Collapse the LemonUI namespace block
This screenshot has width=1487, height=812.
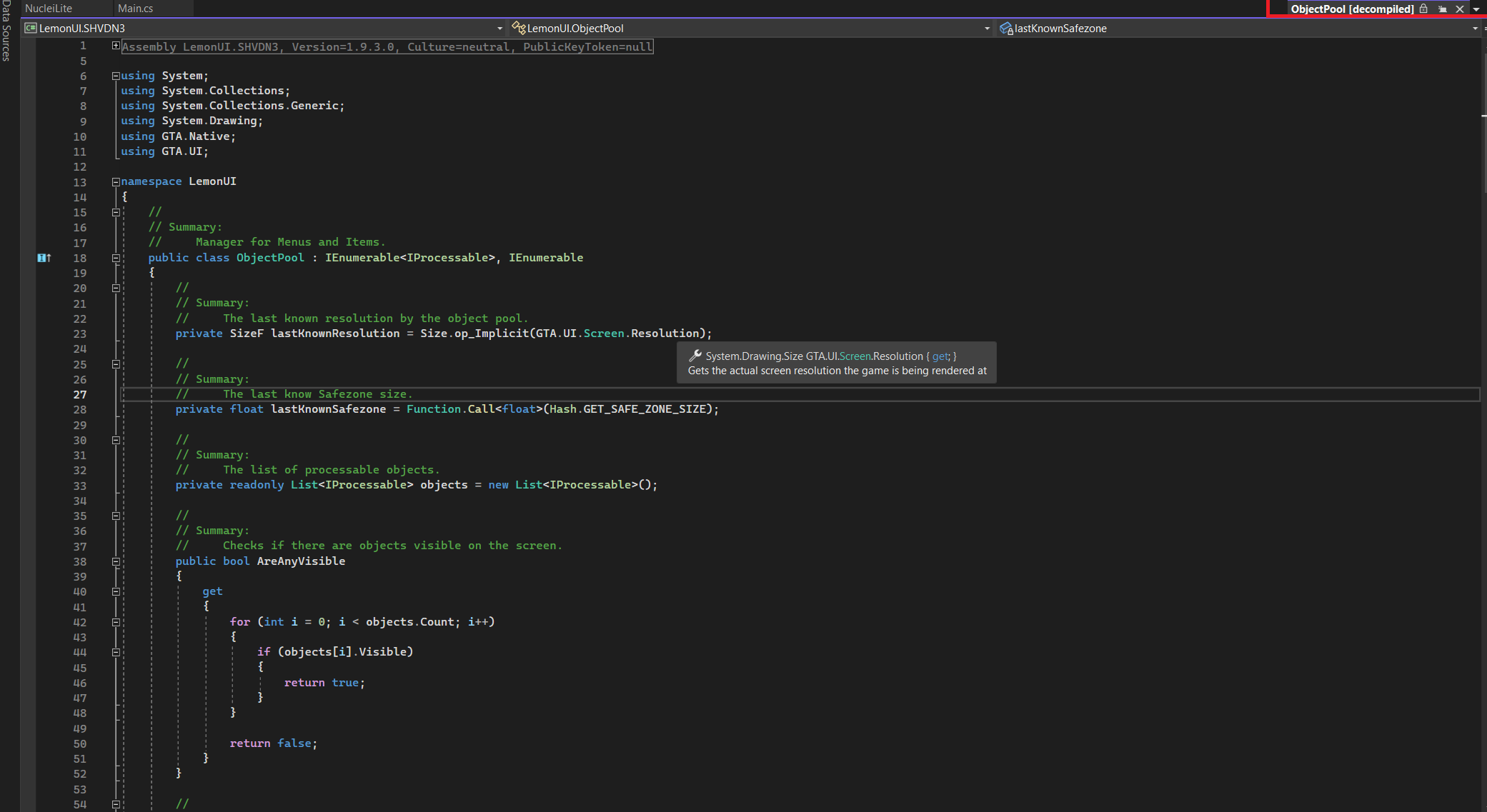point(116,181)
